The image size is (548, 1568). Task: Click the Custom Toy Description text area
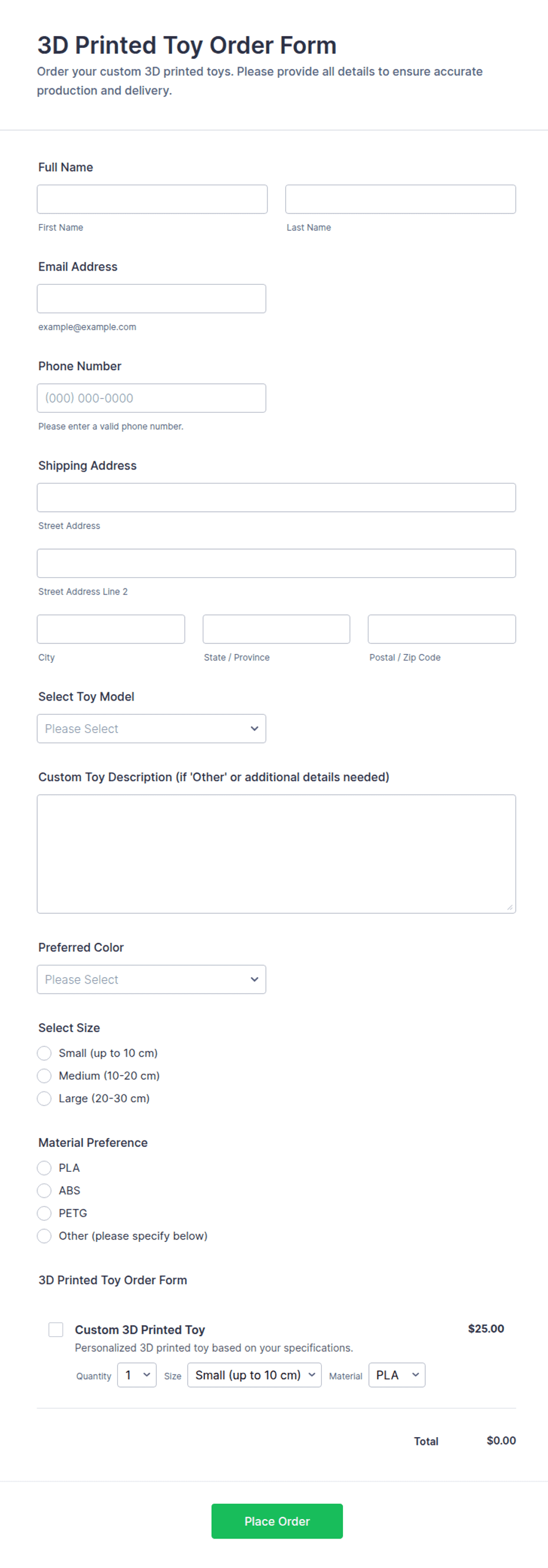[276, 853]
